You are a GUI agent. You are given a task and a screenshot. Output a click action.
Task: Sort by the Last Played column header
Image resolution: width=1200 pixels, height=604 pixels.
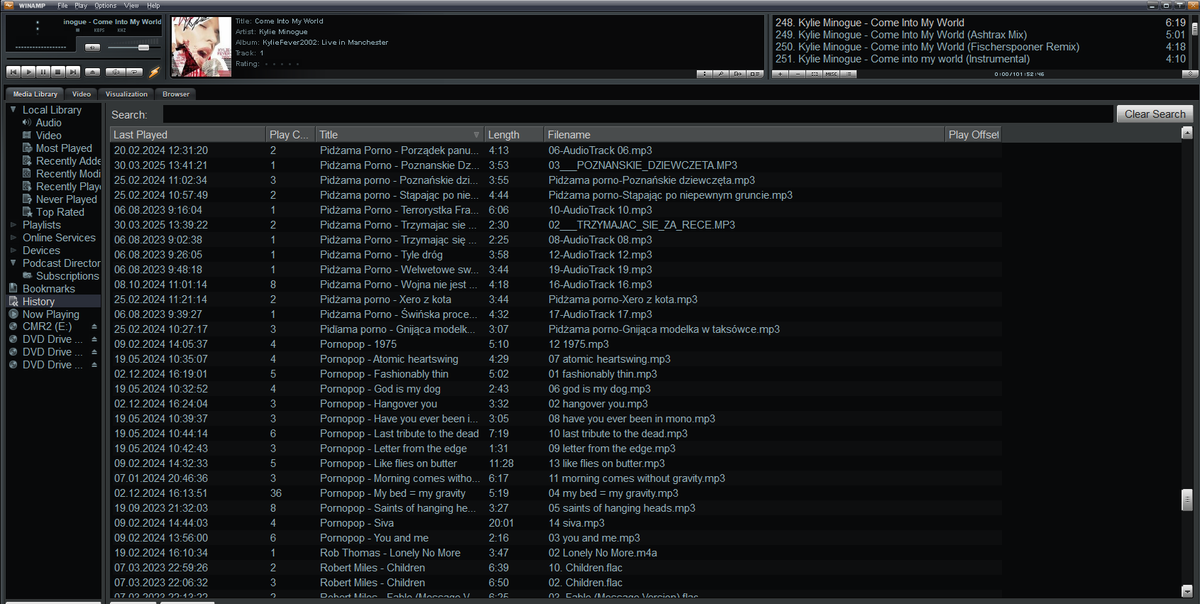(187, 134)
